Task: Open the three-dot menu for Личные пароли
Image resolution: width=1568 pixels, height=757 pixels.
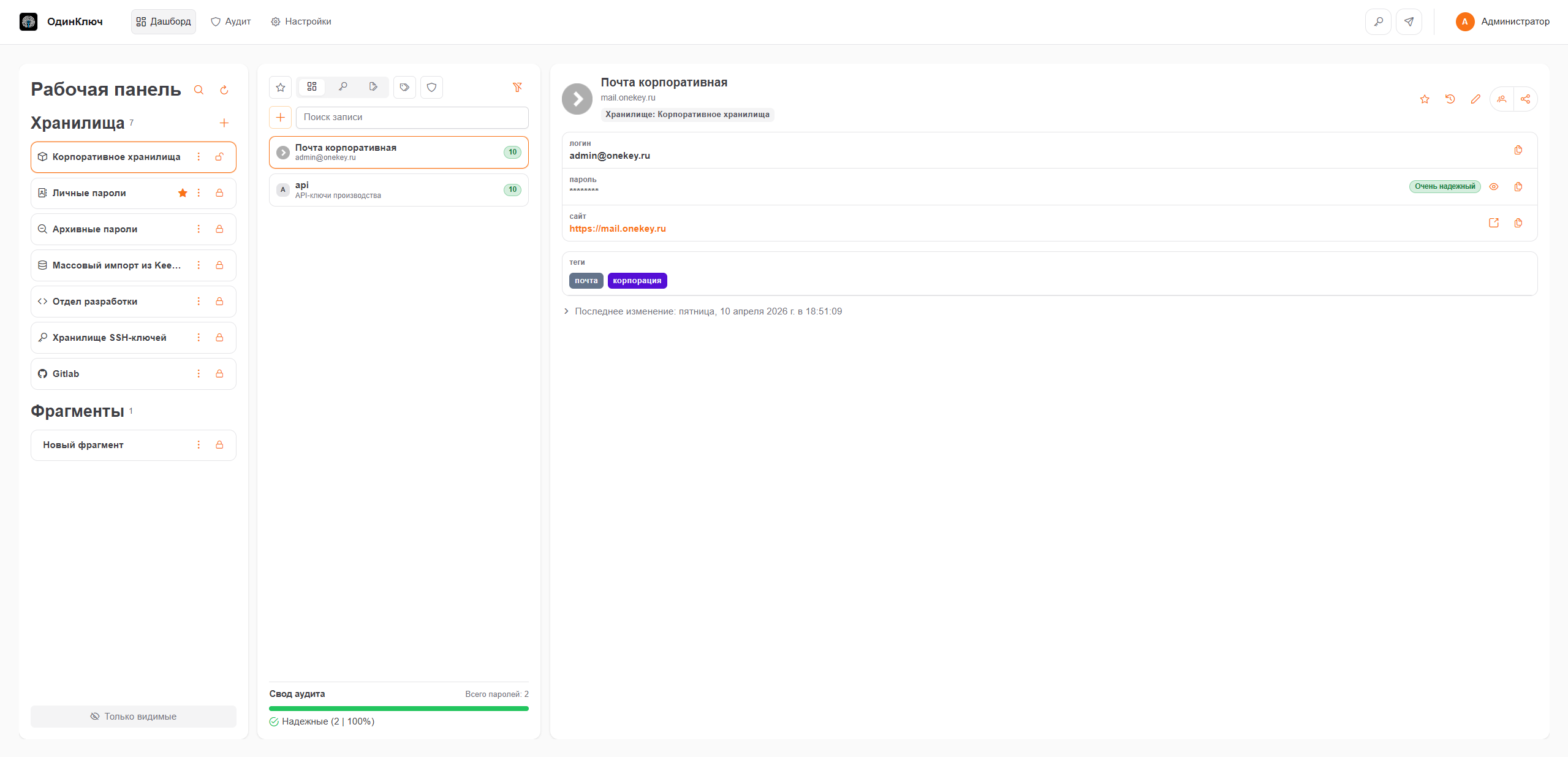Action: [199, 193]
